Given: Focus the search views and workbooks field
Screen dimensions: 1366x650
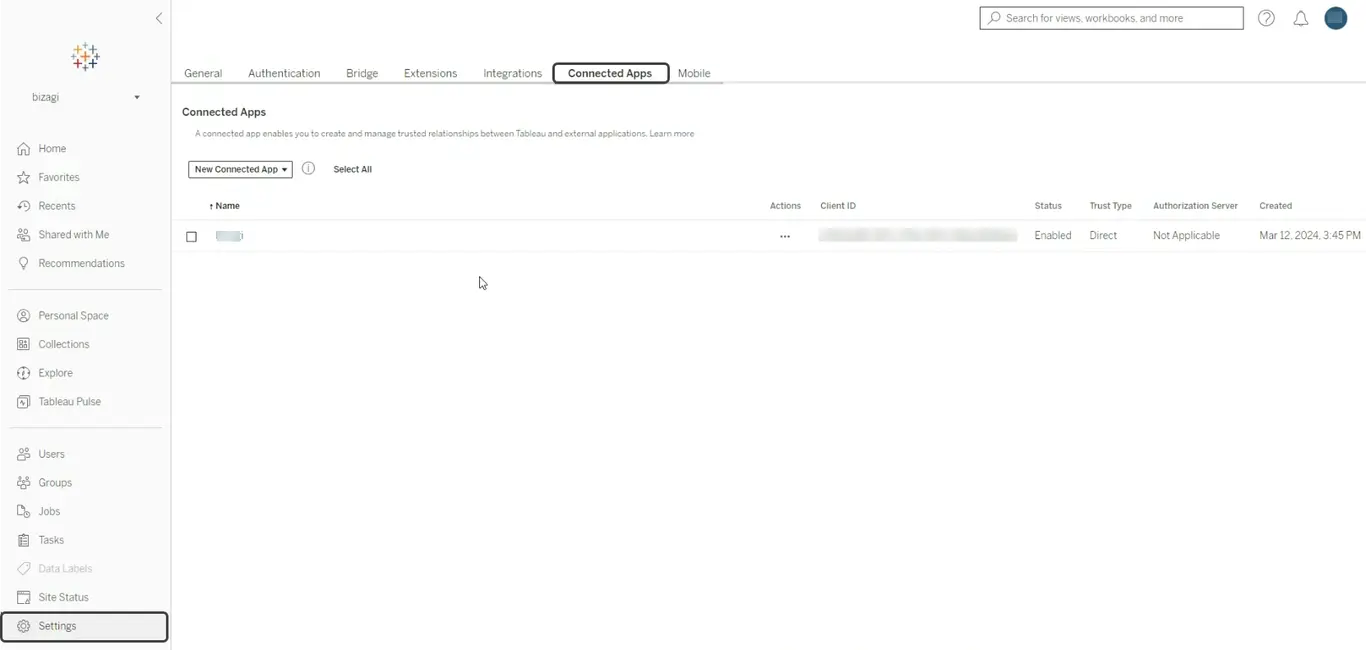Looking at the screenshot, I should [1111, 18].
